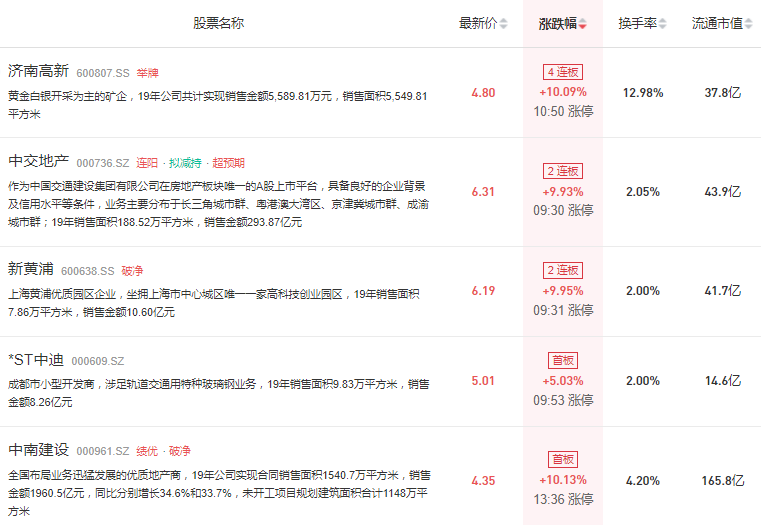Click *ST中迪 description about 成都市小型开发商

pos(218,393)
